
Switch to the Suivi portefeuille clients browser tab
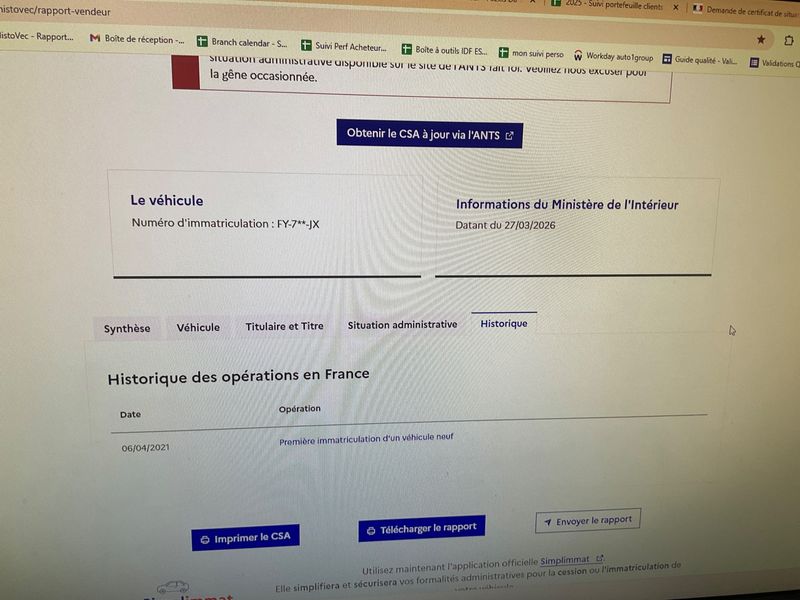(607, 5)
